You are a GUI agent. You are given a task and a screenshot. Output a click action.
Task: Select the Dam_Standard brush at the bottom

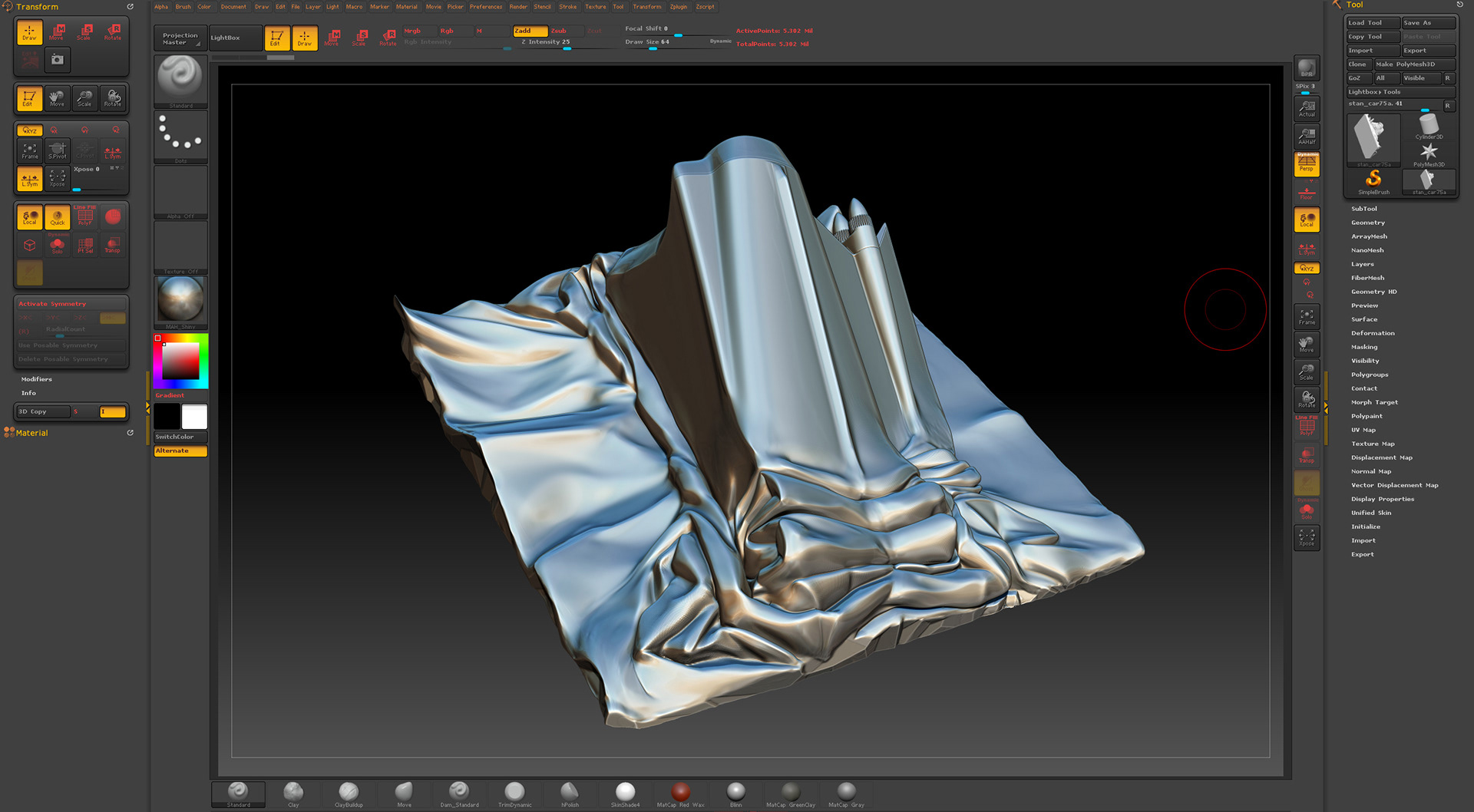click(459, 794)
